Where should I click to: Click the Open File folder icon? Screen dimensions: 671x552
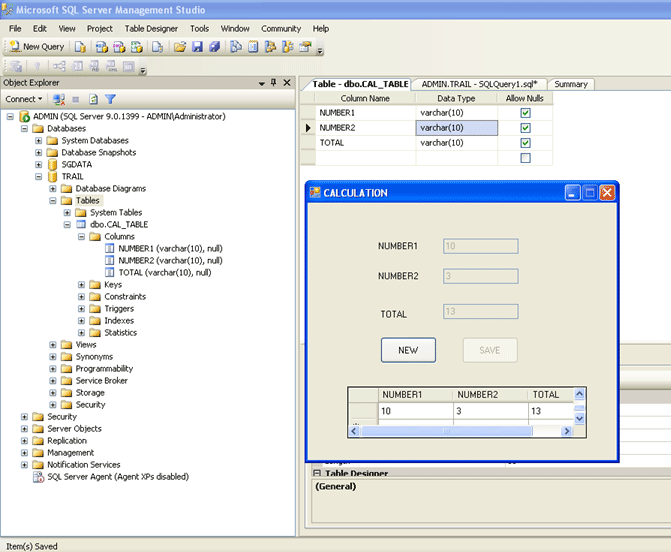[x=180, y=47]
